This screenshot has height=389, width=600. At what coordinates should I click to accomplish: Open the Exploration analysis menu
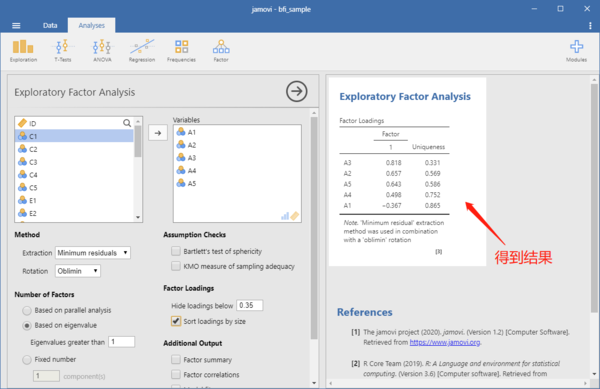pos(23,50)
